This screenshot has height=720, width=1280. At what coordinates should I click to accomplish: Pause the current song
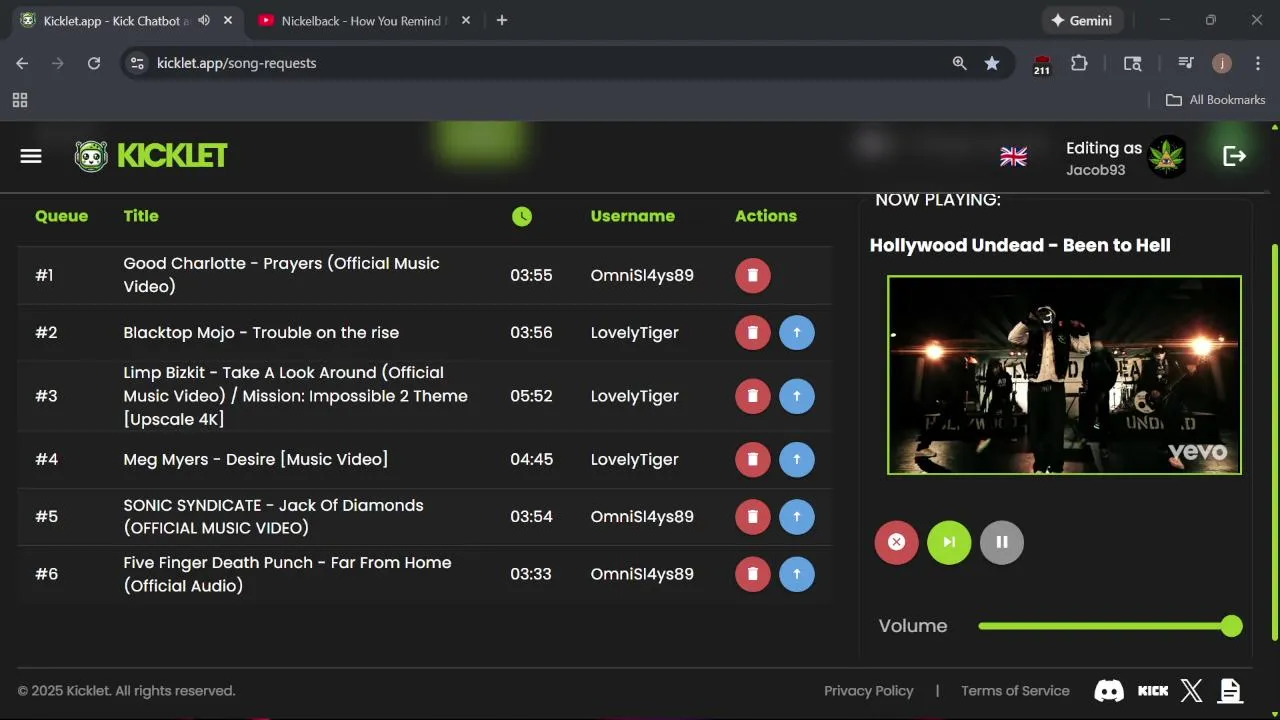tap(1002, 542)
